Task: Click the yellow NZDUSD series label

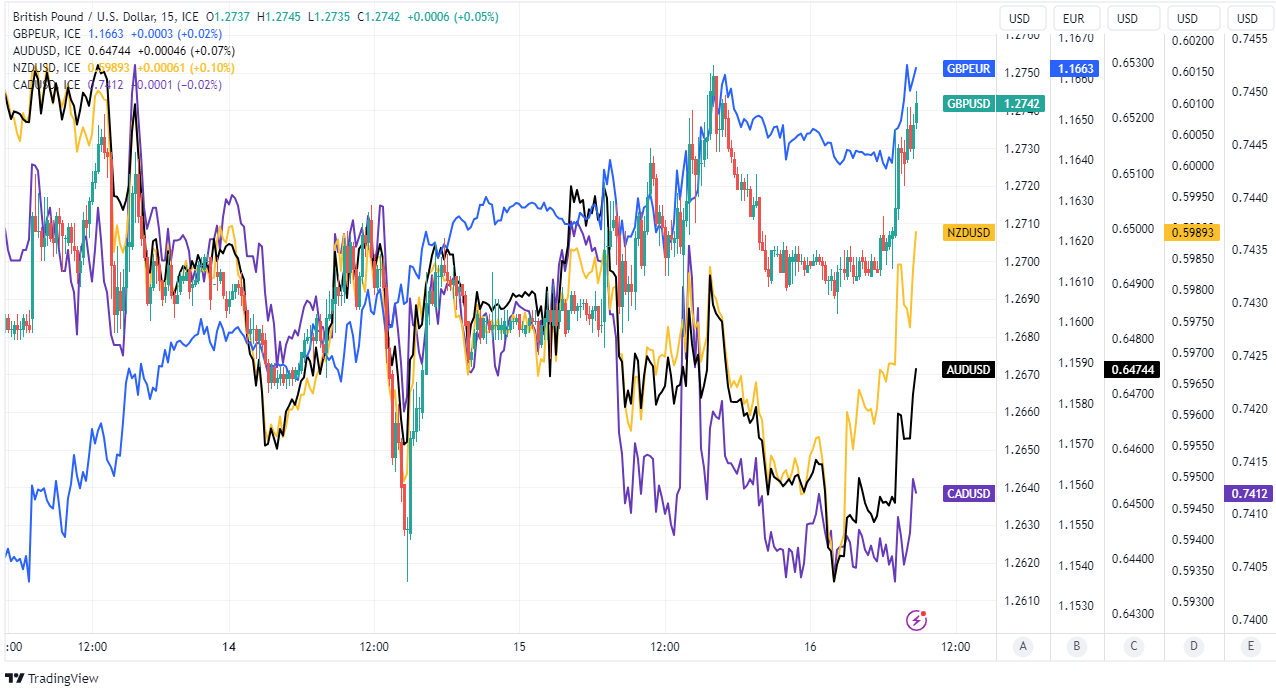Action: point(968,233)
